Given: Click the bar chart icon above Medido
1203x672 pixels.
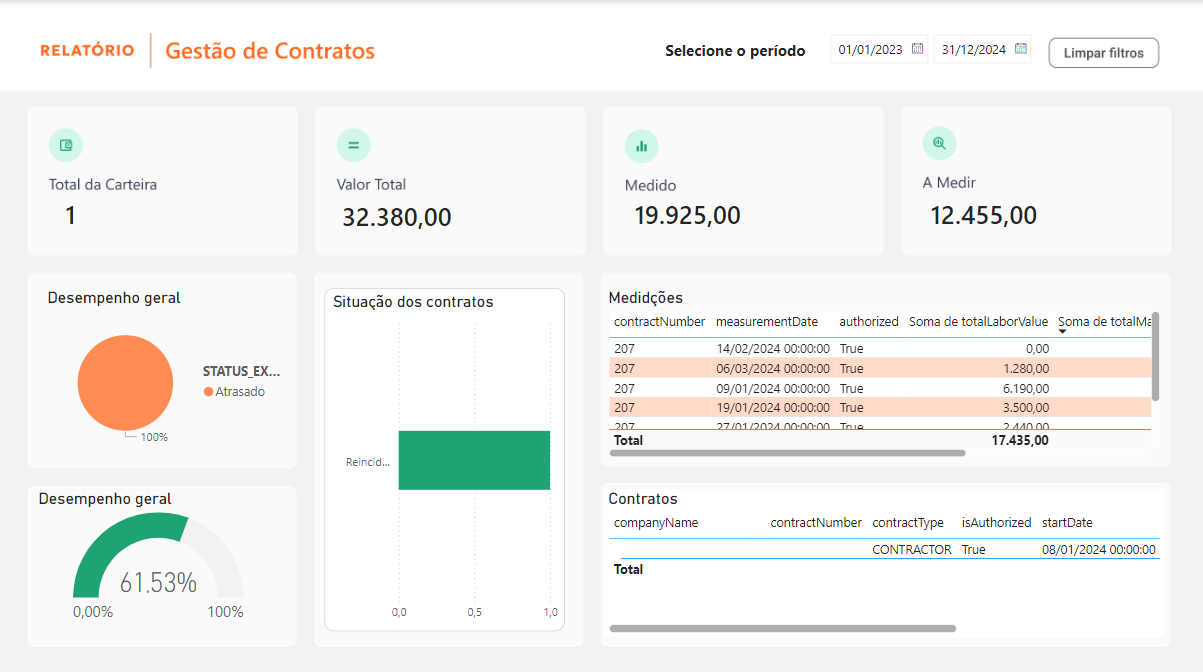Looking at the screenshot, I should coord(641,146).
